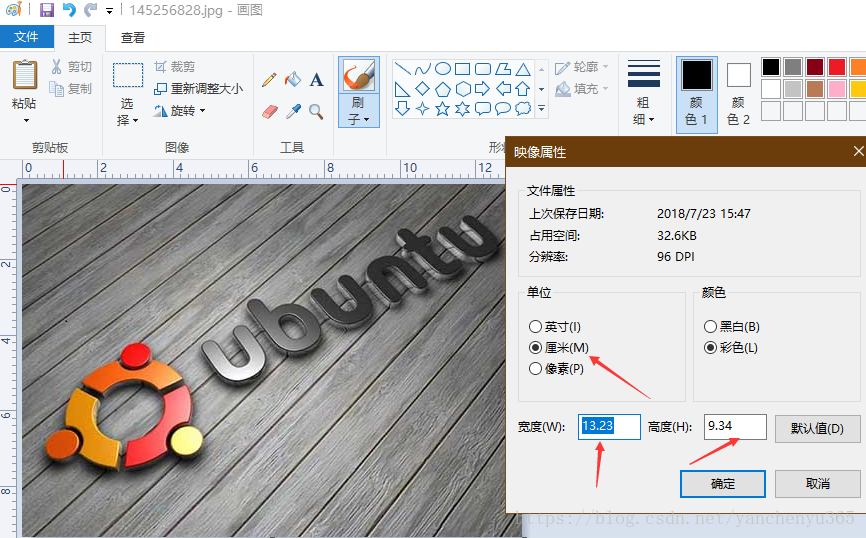Select the down arrow shape
Image resolution: width=866 pixels, height=538 pixels.
pos(403,108)
